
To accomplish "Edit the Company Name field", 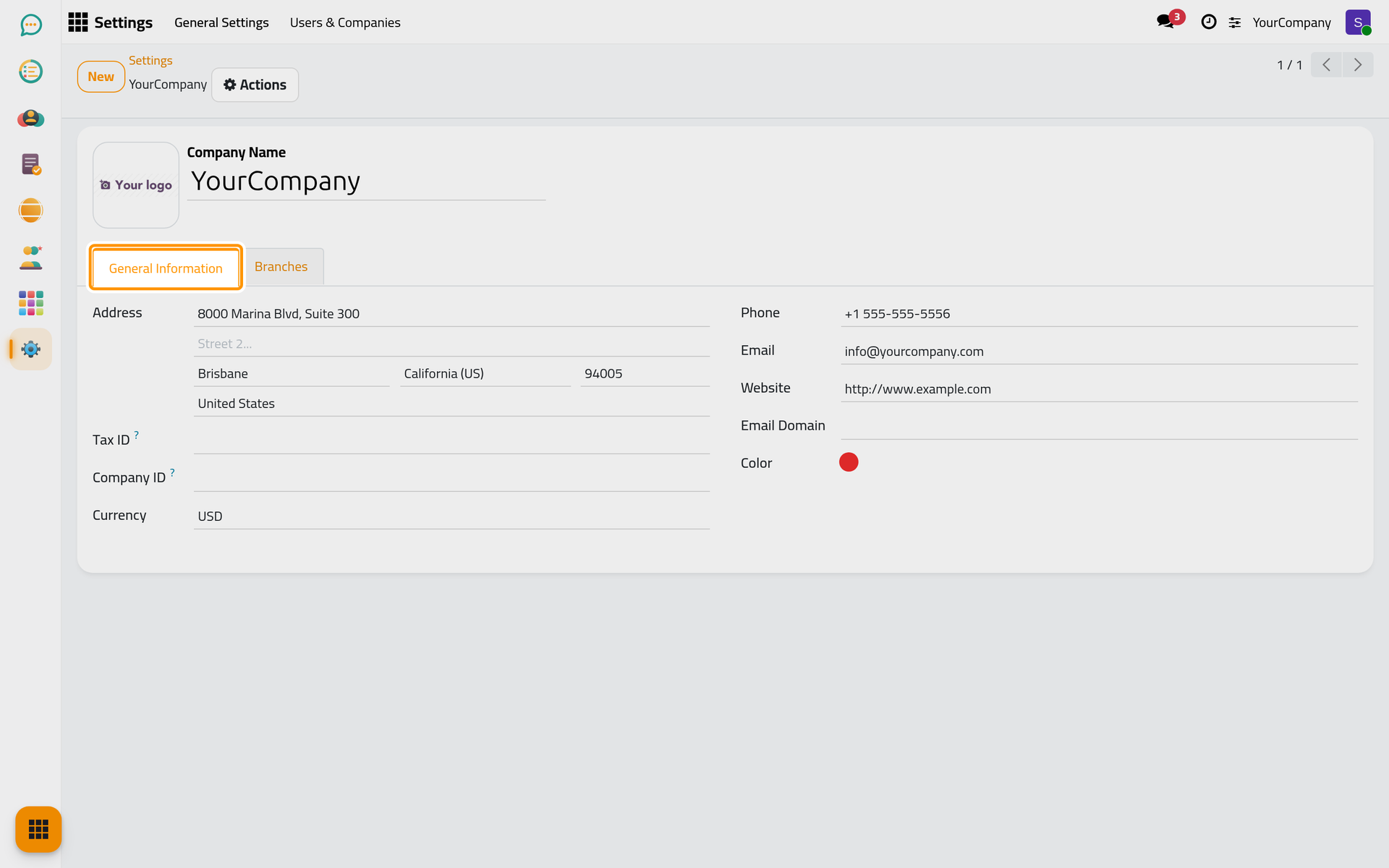I will coord(366,182).
